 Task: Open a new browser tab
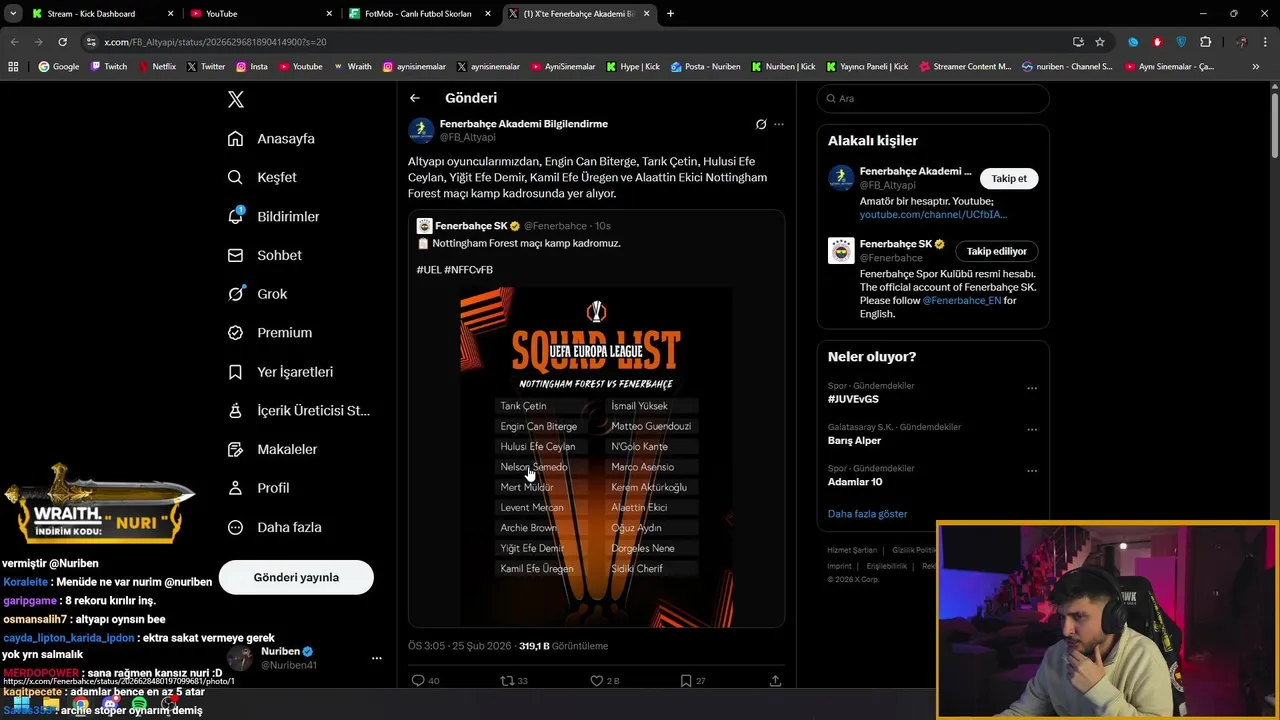click(x=670, y=14)
